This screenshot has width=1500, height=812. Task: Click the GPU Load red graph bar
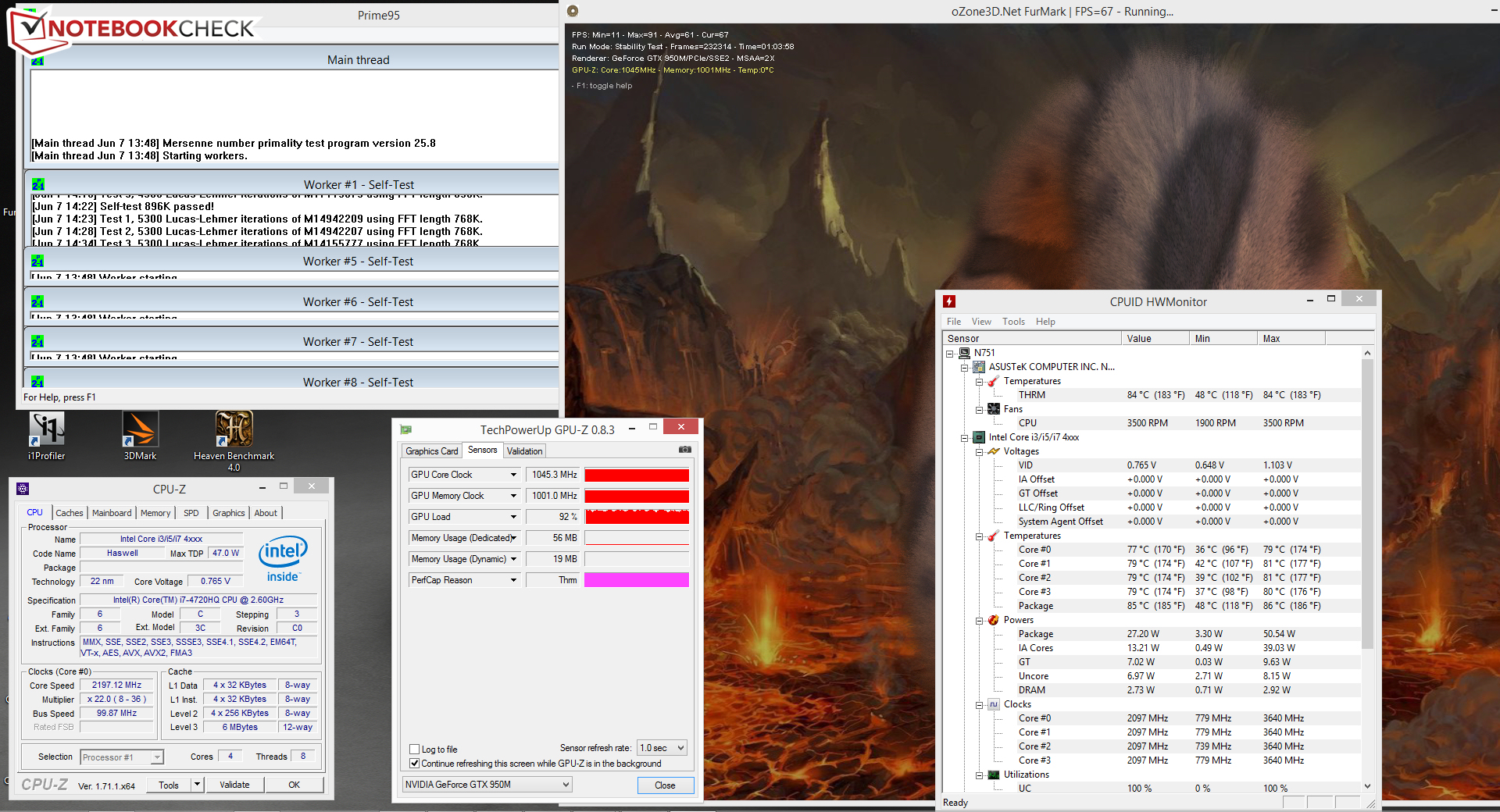pos(637,517)
